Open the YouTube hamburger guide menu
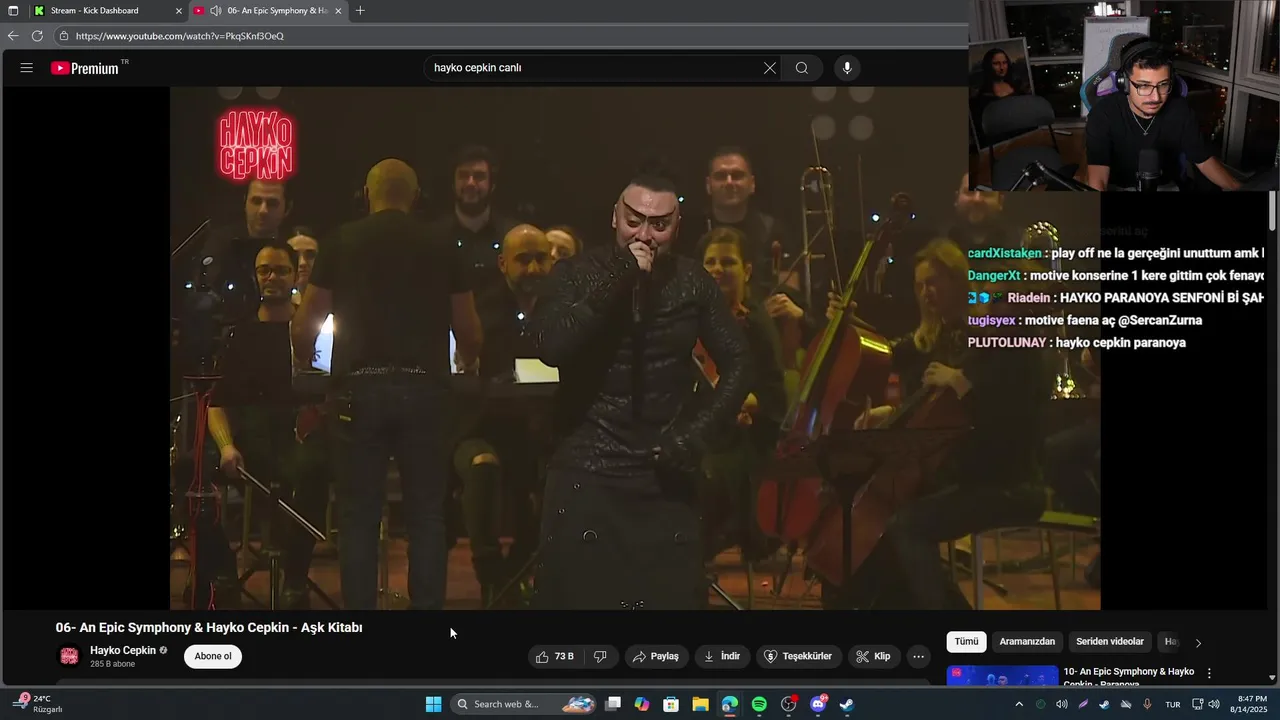Viewport: 1280px width, 720px height. pyautogui.click(x=27, y=68)
